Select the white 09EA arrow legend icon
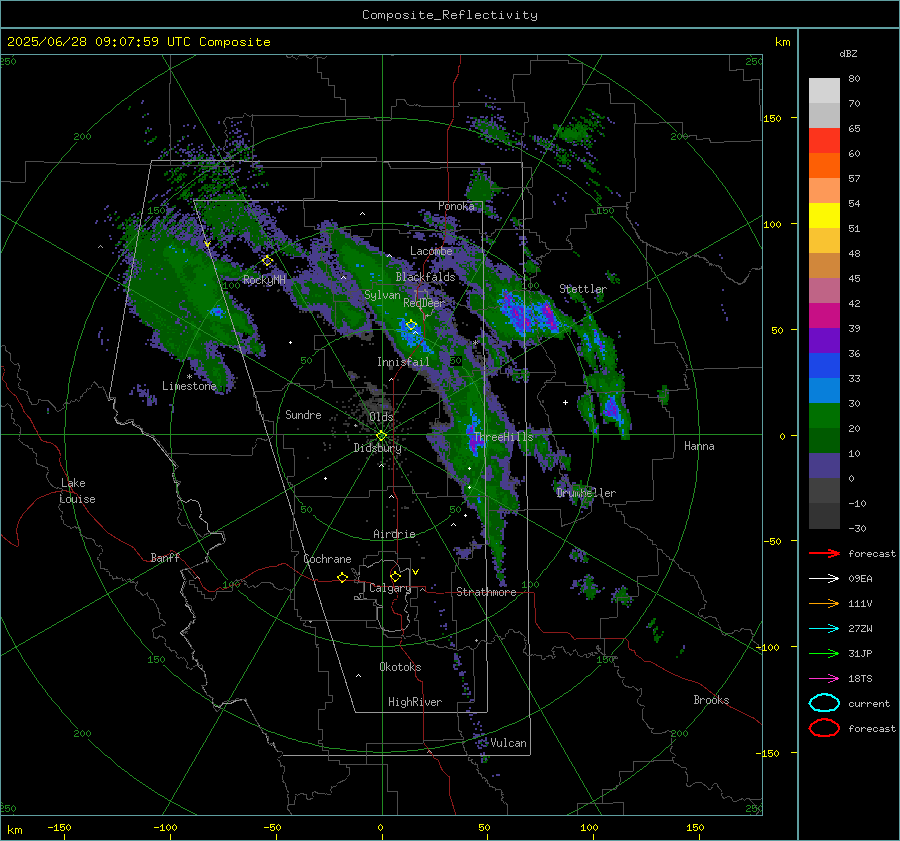The height and width of the screenshot is (841, 900). pyautogui.click(x=824, y=579)
